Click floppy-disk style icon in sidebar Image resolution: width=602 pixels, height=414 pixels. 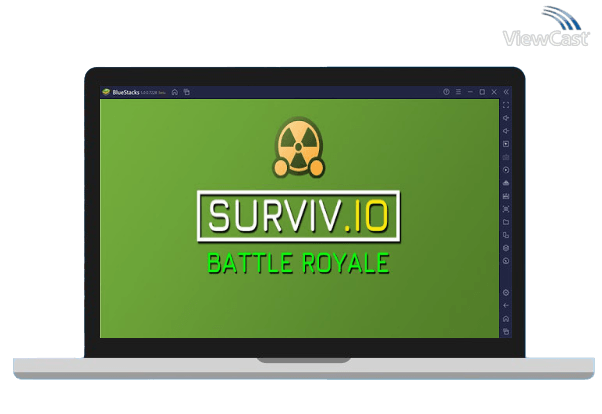[506, 196]
